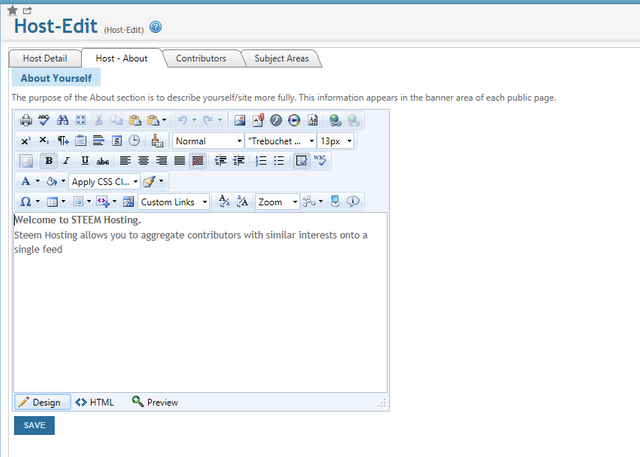Screen dimensions: 640x457
Task: Open the Hyperlink Manager globe icon
Action: [x=336, y=120]
